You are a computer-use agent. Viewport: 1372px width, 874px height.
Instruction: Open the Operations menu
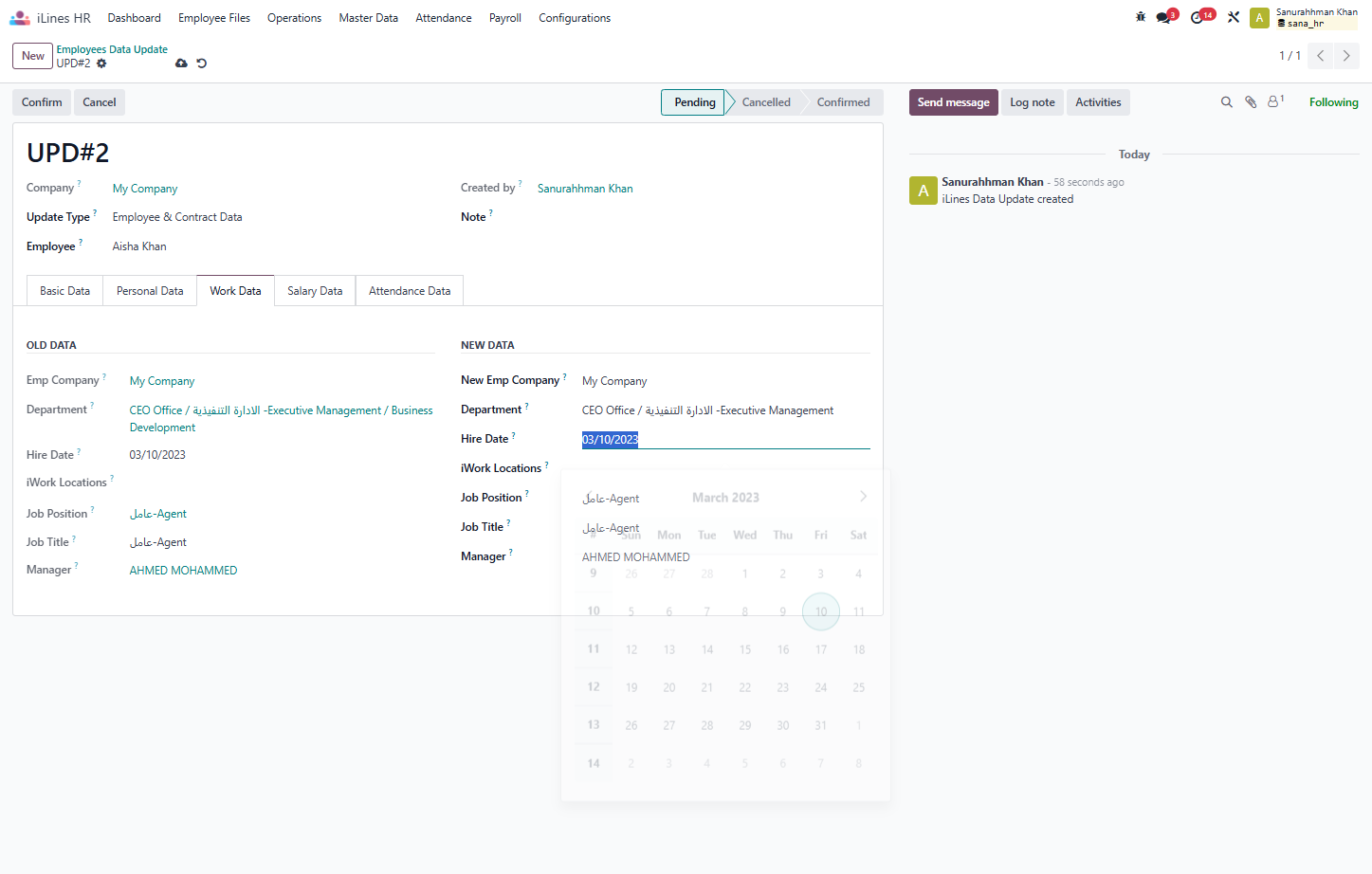click(294, 18)
